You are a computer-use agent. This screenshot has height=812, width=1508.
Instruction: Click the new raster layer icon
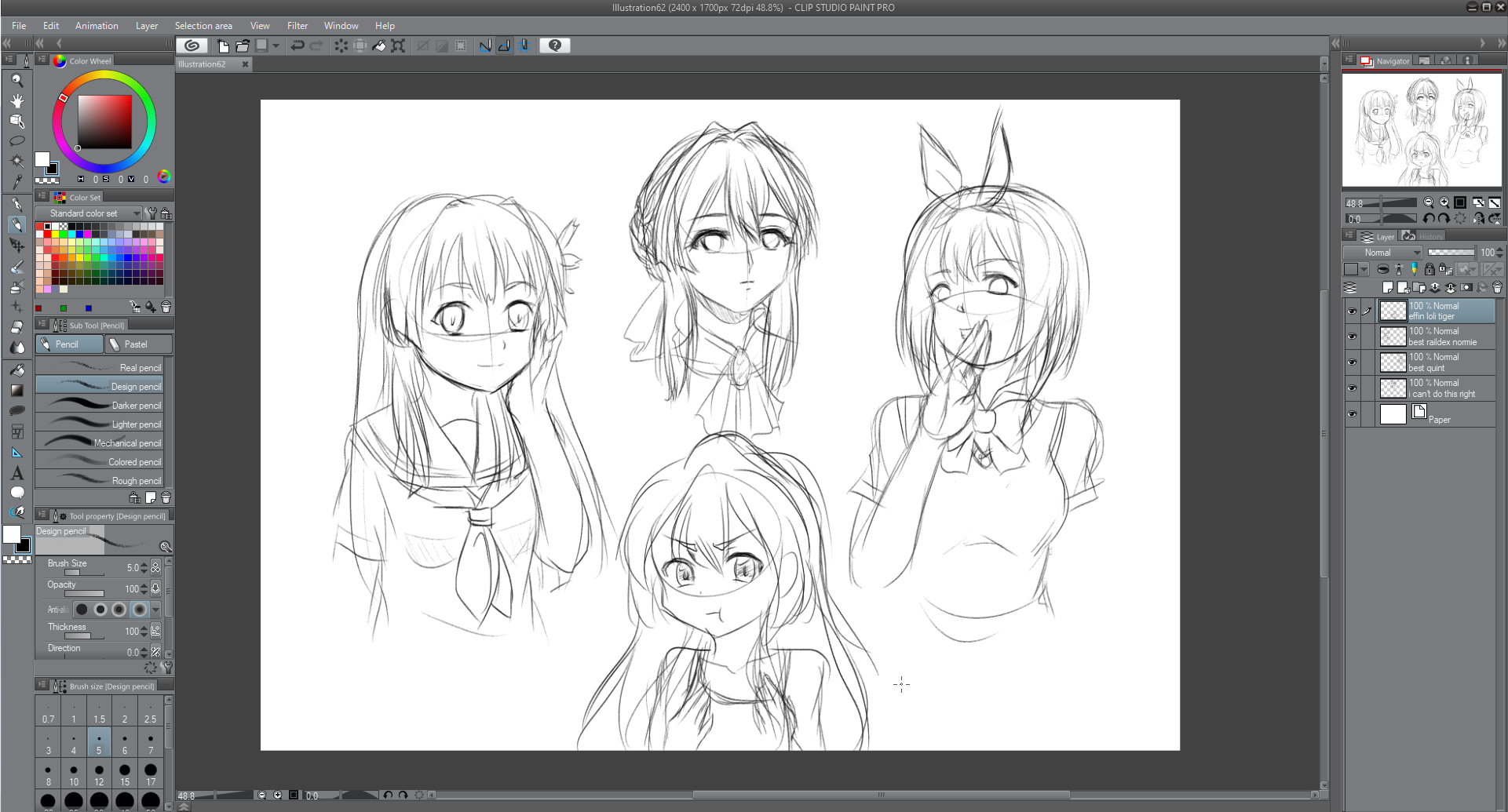1387,287
